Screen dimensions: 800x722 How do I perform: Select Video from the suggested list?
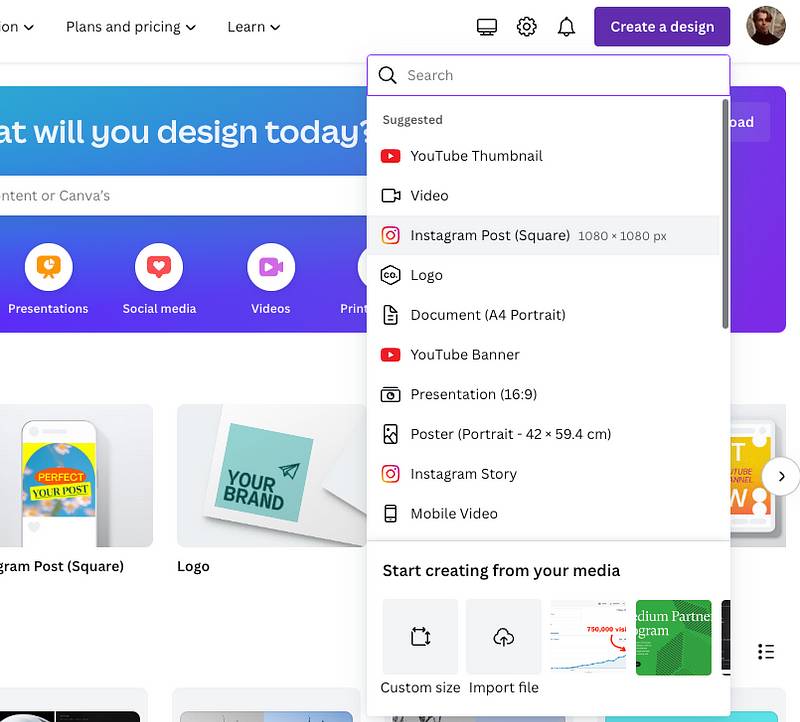coord(543,195)
